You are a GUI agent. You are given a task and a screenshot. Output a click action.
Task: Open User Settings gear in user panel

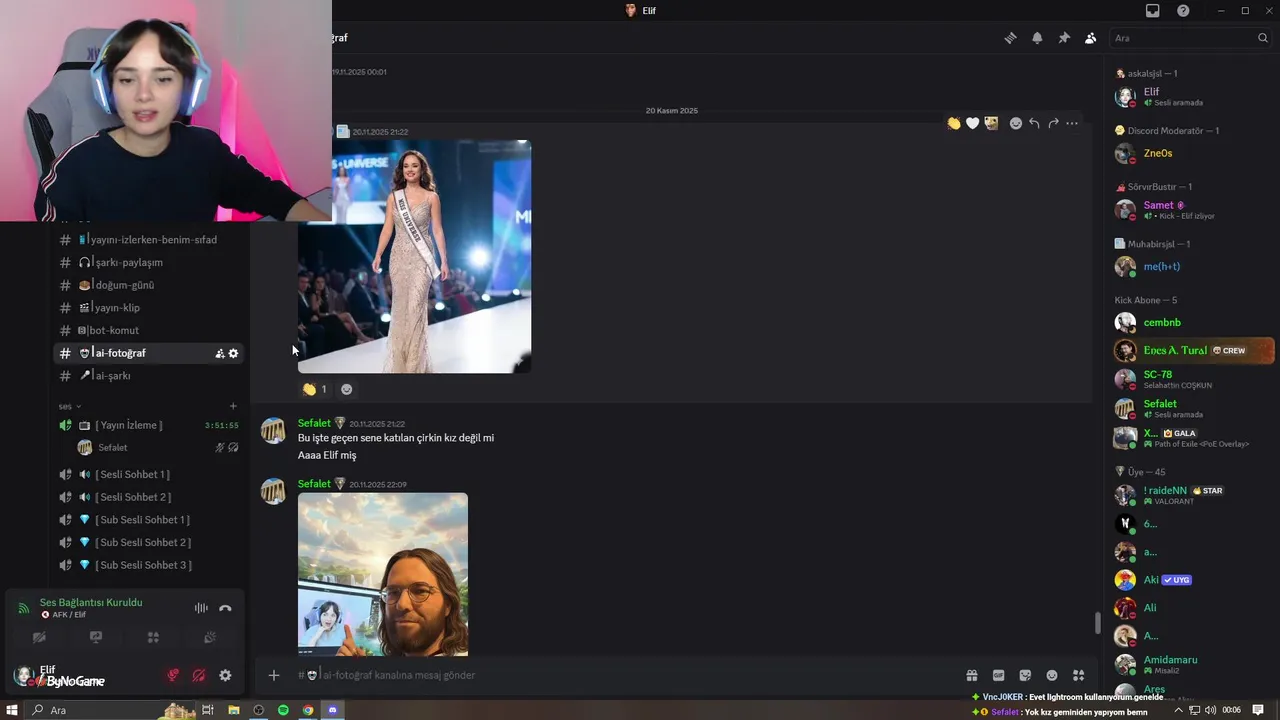tap(225, 675)
